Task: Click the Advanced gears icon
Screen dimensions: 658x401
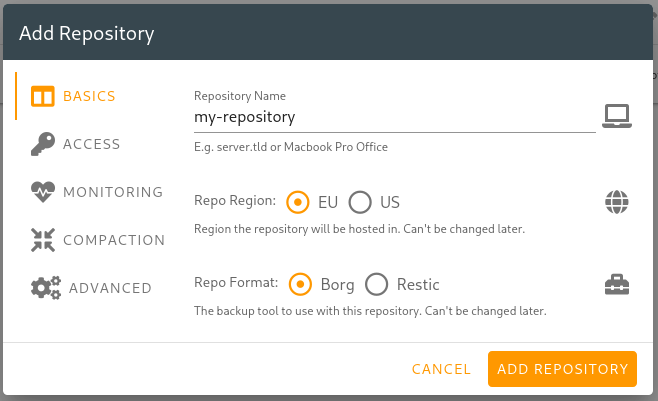Action: [46, 288]
